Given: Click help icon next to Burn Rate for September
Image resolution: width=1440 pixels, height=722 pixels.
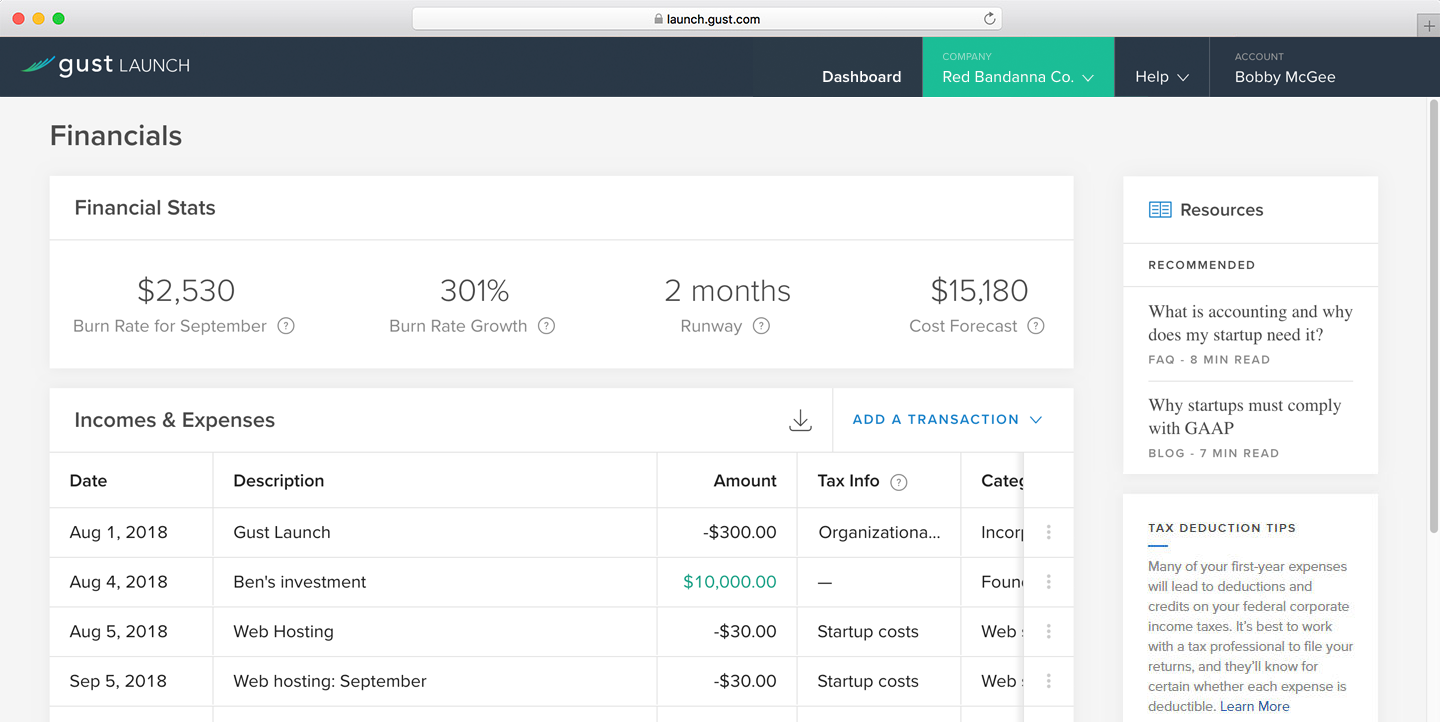Looking at the screenshot, I should click(x=286, y=326).
